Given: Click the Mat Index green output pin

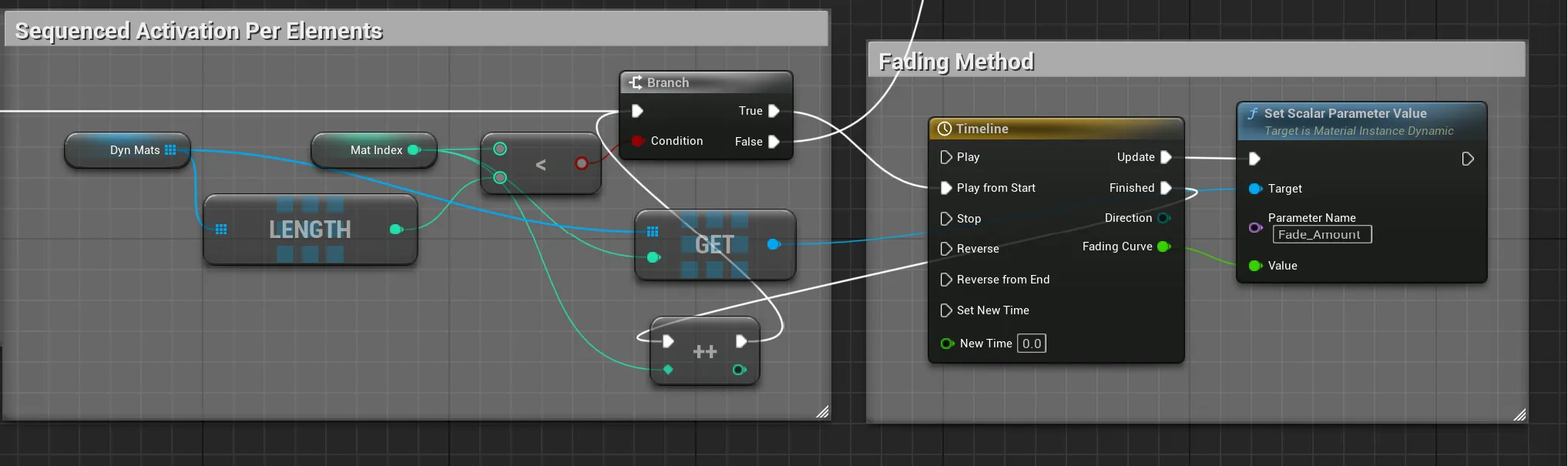Looking at the screenshot, I should (x=414, y=149).
